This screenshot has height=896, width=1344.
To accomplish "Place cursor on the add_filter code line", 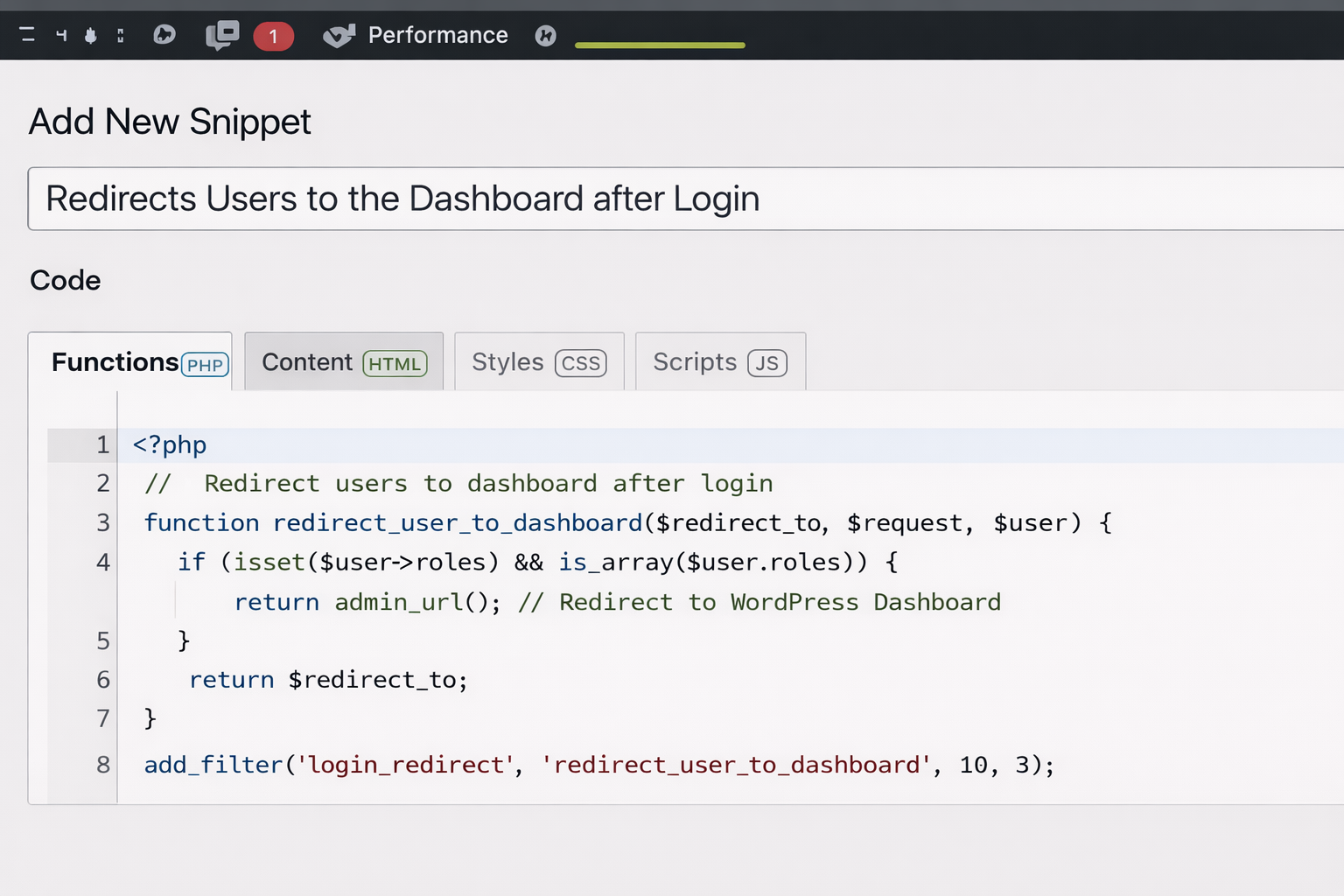I will (599, 765).
